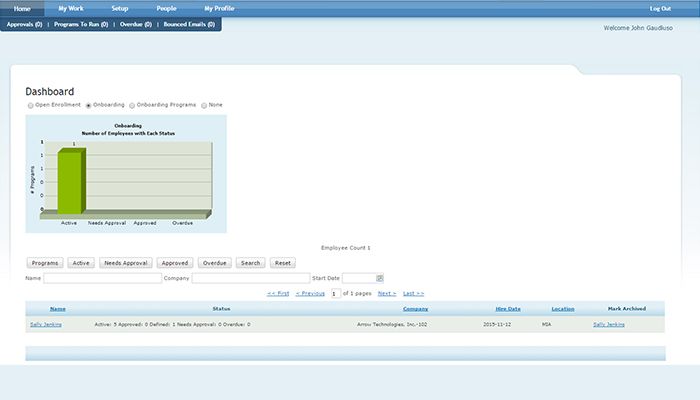This screenshot has width=700, height=400.
Task: Click Sally Jenkins link under Mark Archived
Action: pos(609,325)
